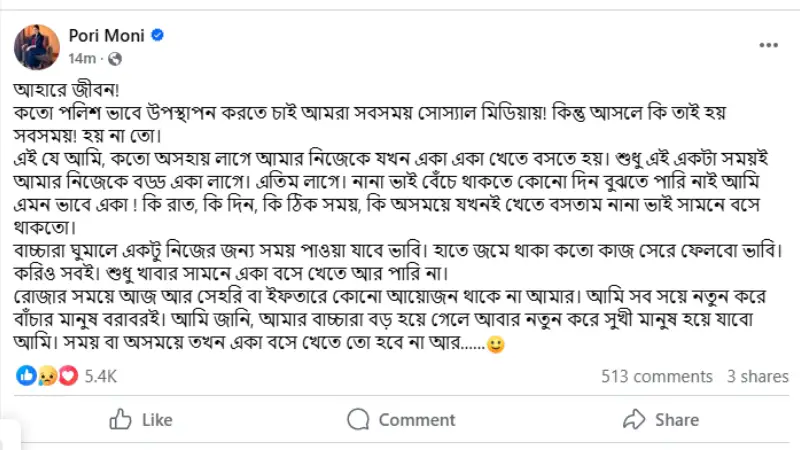Viewport: 800px width, 450px height.
Task: Click the sad face reaction icon
Action: (47, 376)
